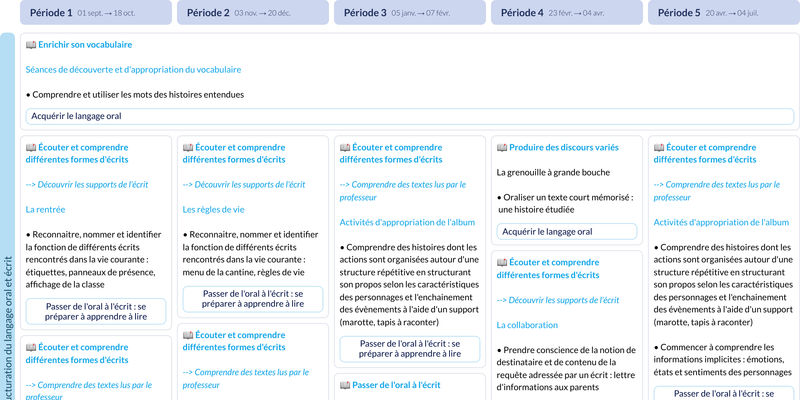This screenshot has height=400, width=800.
Task: Select the Période 2 column header
Action: [253, 12]
